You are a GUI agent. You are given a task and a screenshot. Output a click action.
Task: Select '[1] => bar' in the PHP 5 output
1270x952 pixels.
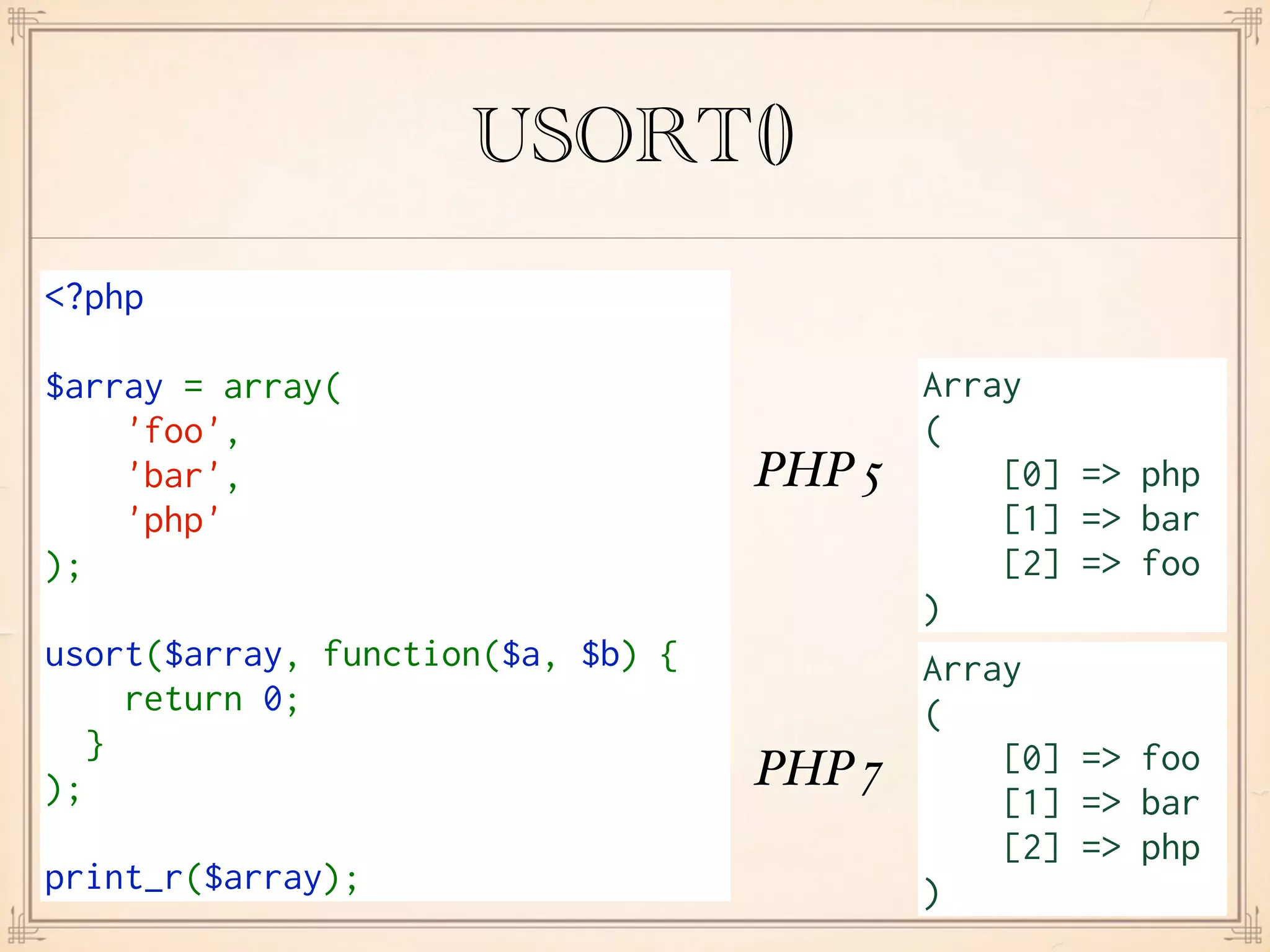tap(1102, 519)
